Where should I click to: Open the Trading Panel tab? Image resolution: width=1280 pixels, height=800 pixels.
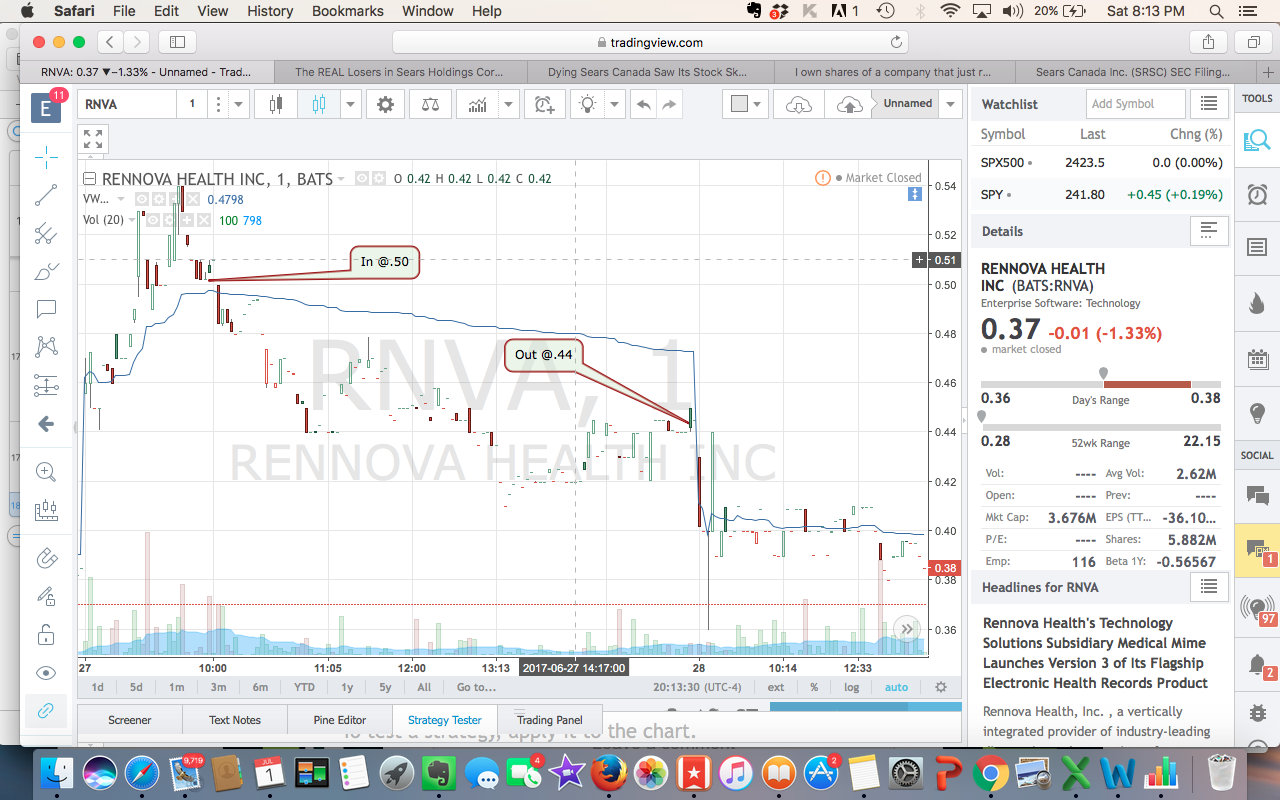(549, 720)
